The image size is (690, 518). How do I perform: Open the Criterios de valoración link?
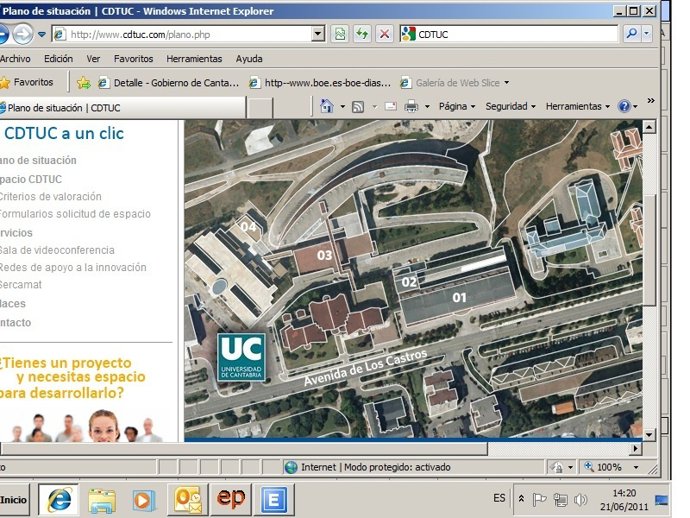coord(50,196)
